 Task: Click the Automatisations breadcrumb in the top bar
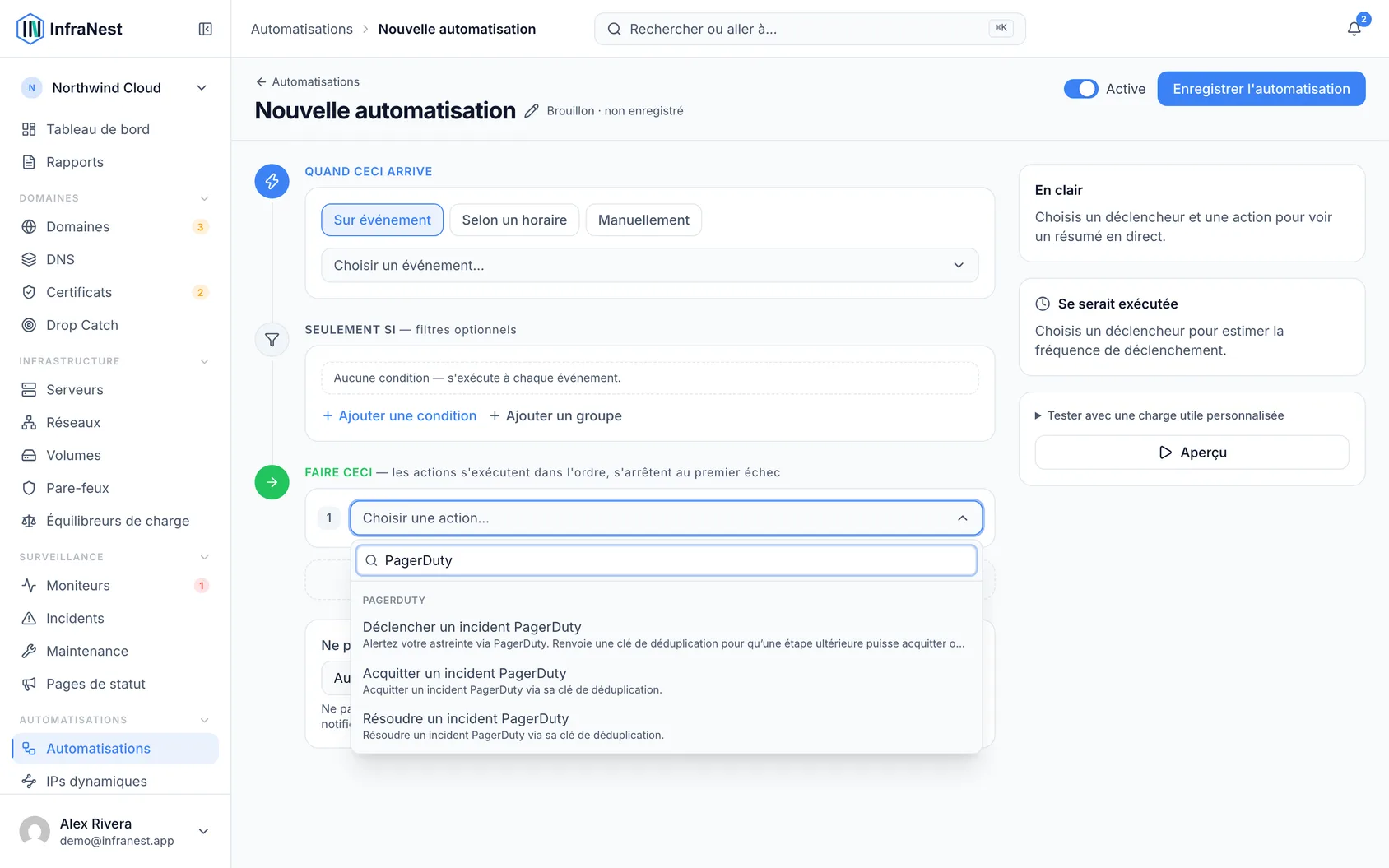301,29
